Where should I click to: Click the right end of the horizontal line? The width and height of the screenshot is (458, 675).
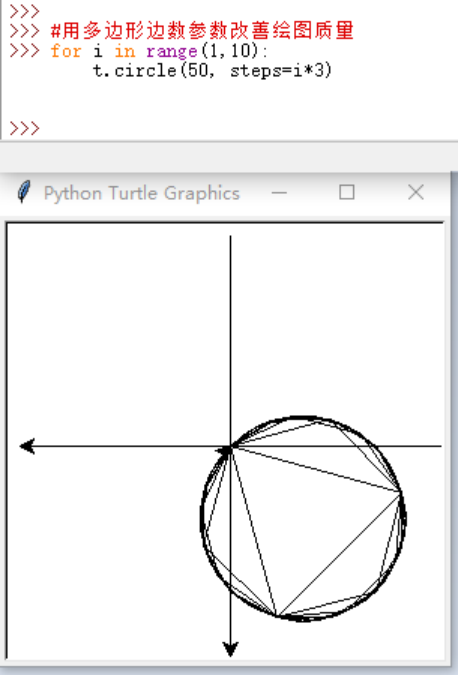[x=439, y=446]
